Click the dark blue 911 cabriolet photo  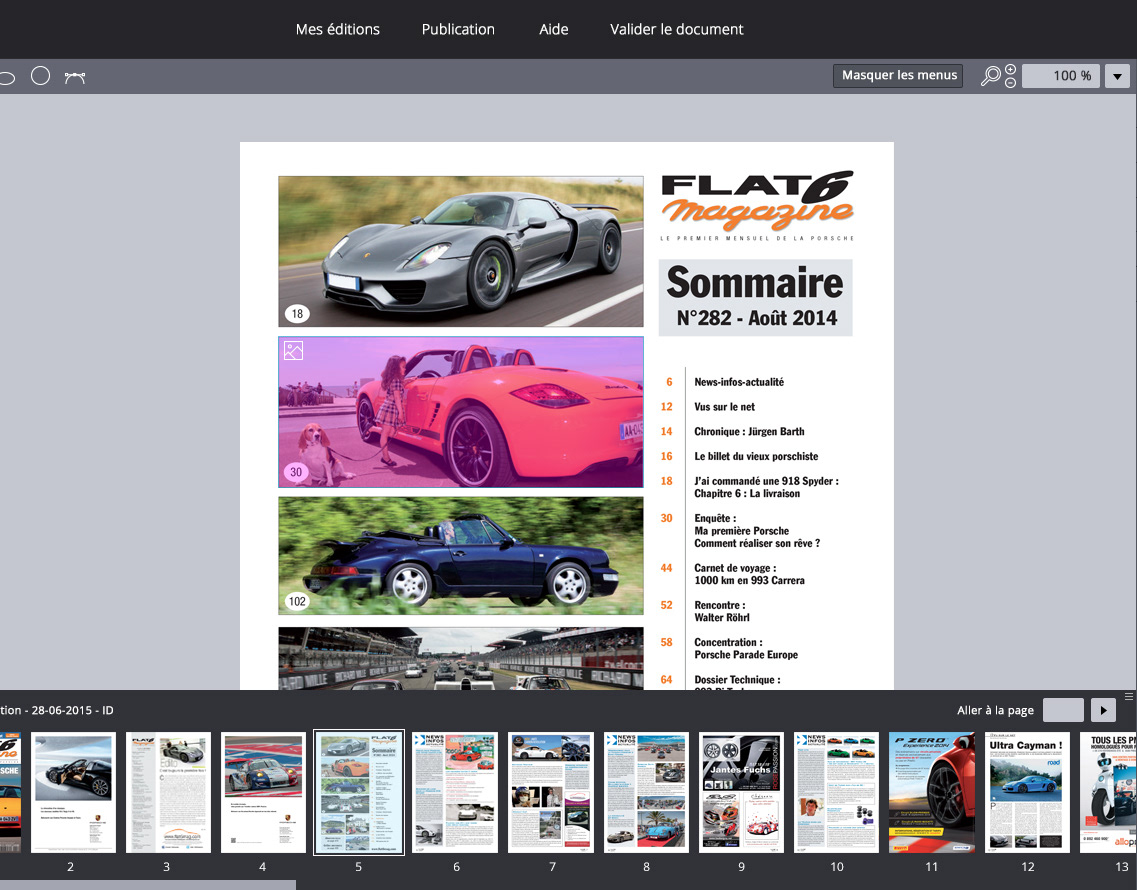pyautogui.click(x=460, y=556)
